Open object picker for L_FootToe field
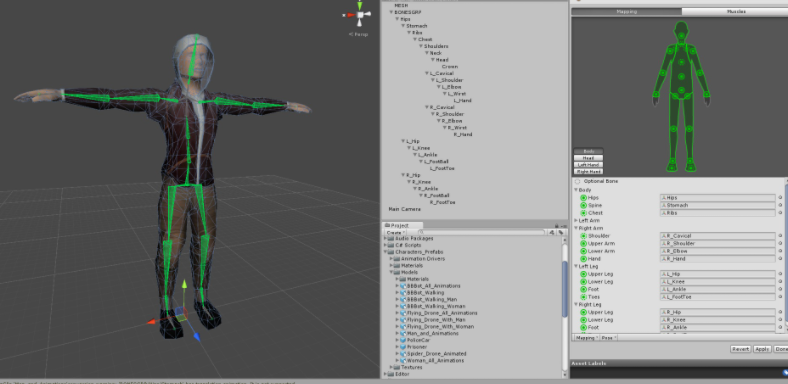The height and width of the screenshot is (384, 788). click(x=780, y=297)
